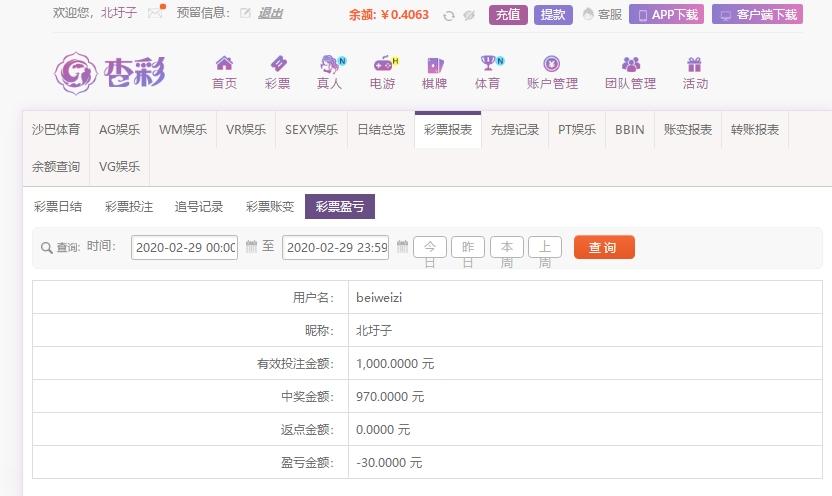
Task: Open calendar picker for end time
Action: [402, 247]
